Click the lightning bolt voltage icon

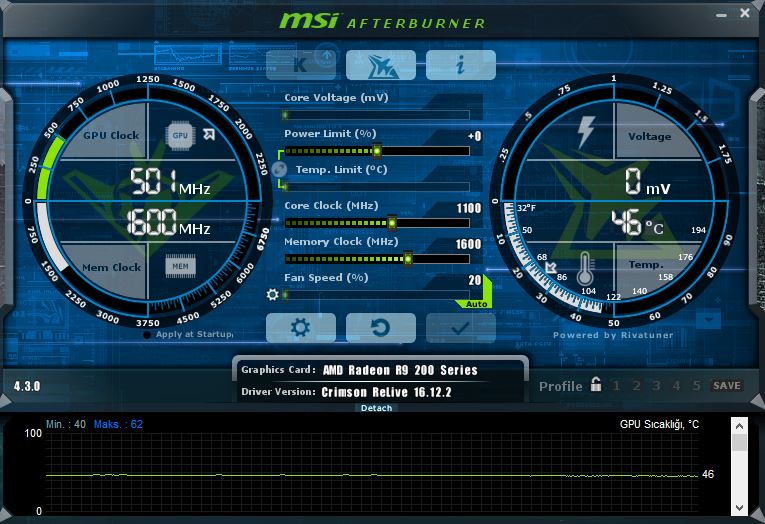[x=585, y=132]
